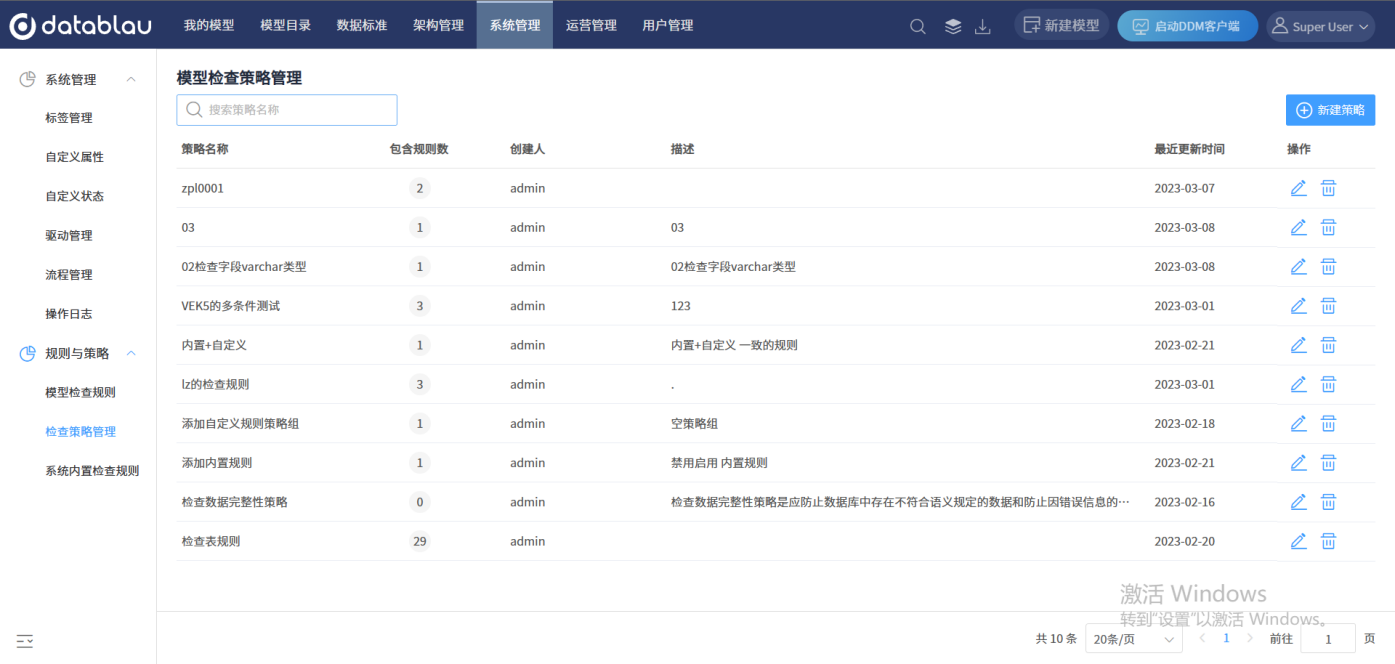
Task: Click trash icon in the 03 row
Action: 1328,227
